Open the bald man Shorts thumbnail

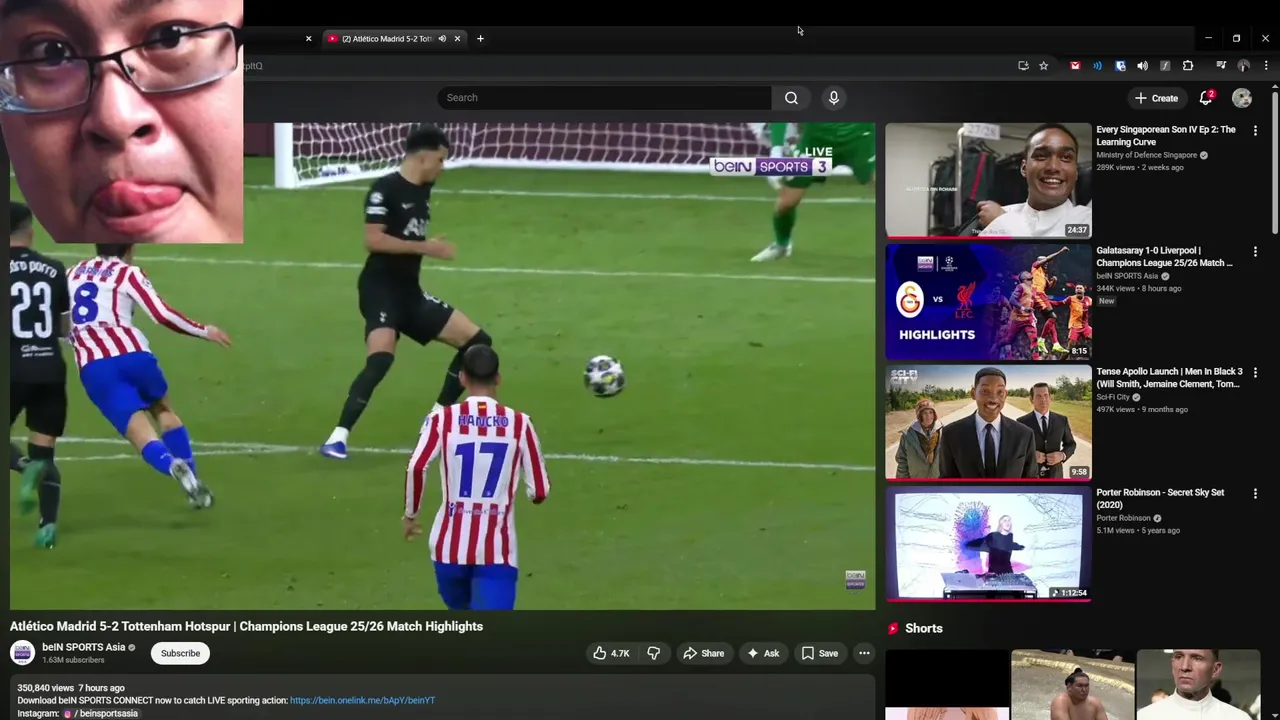tap(1198, 685)
